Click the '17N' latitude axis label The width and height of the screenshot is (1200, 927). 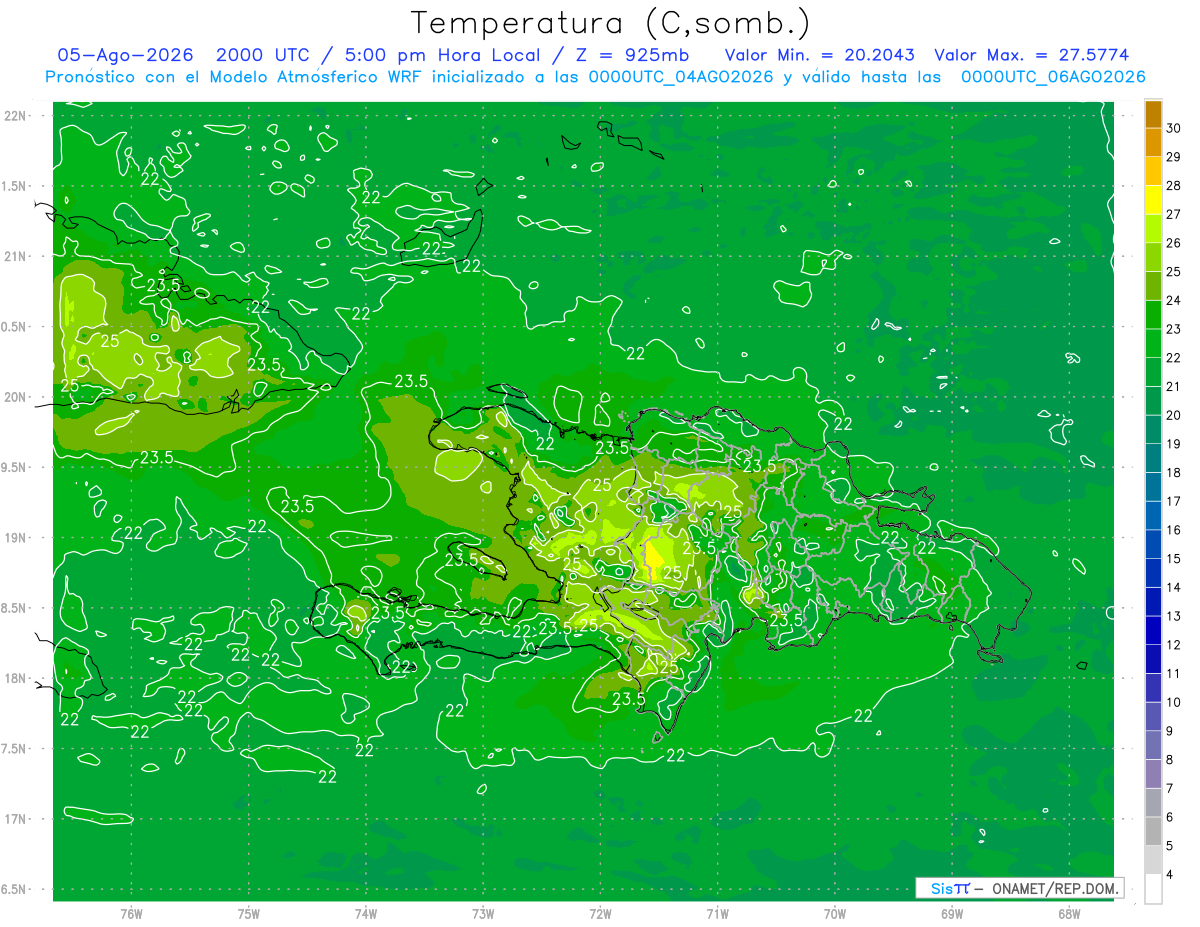16,819
